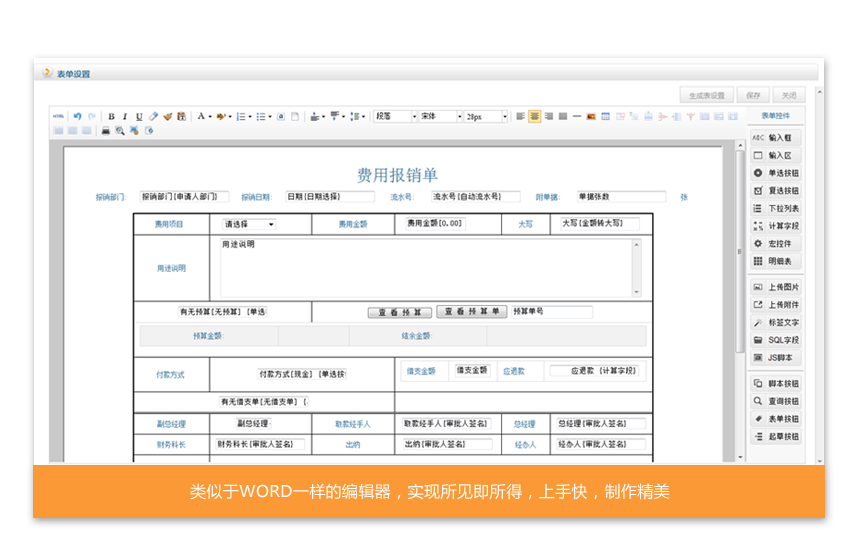Screen dimensions: 860x540
Task: Center-align text using the toolbar
Action: pyautogui.click(x=535, y=116)
